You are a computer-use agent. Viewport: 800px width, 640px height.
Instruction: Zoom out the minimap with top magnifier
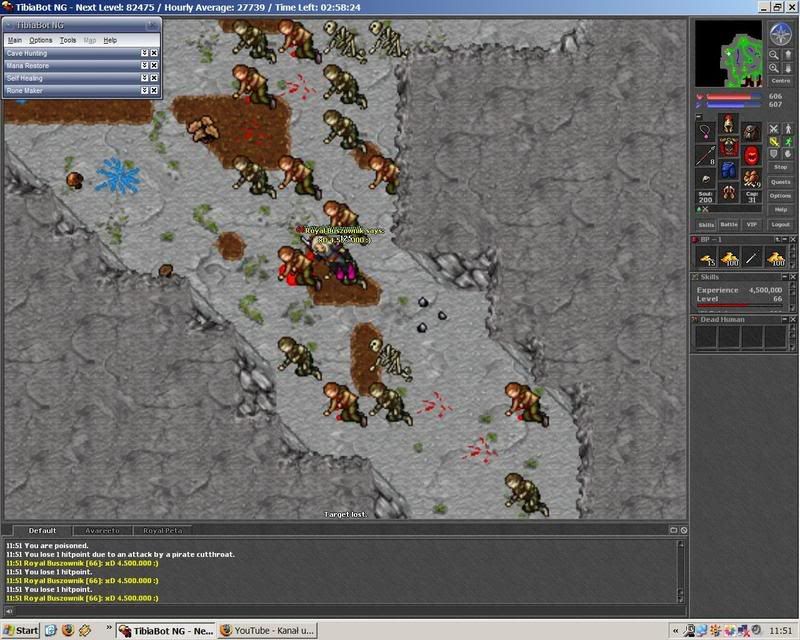(773, 55)
